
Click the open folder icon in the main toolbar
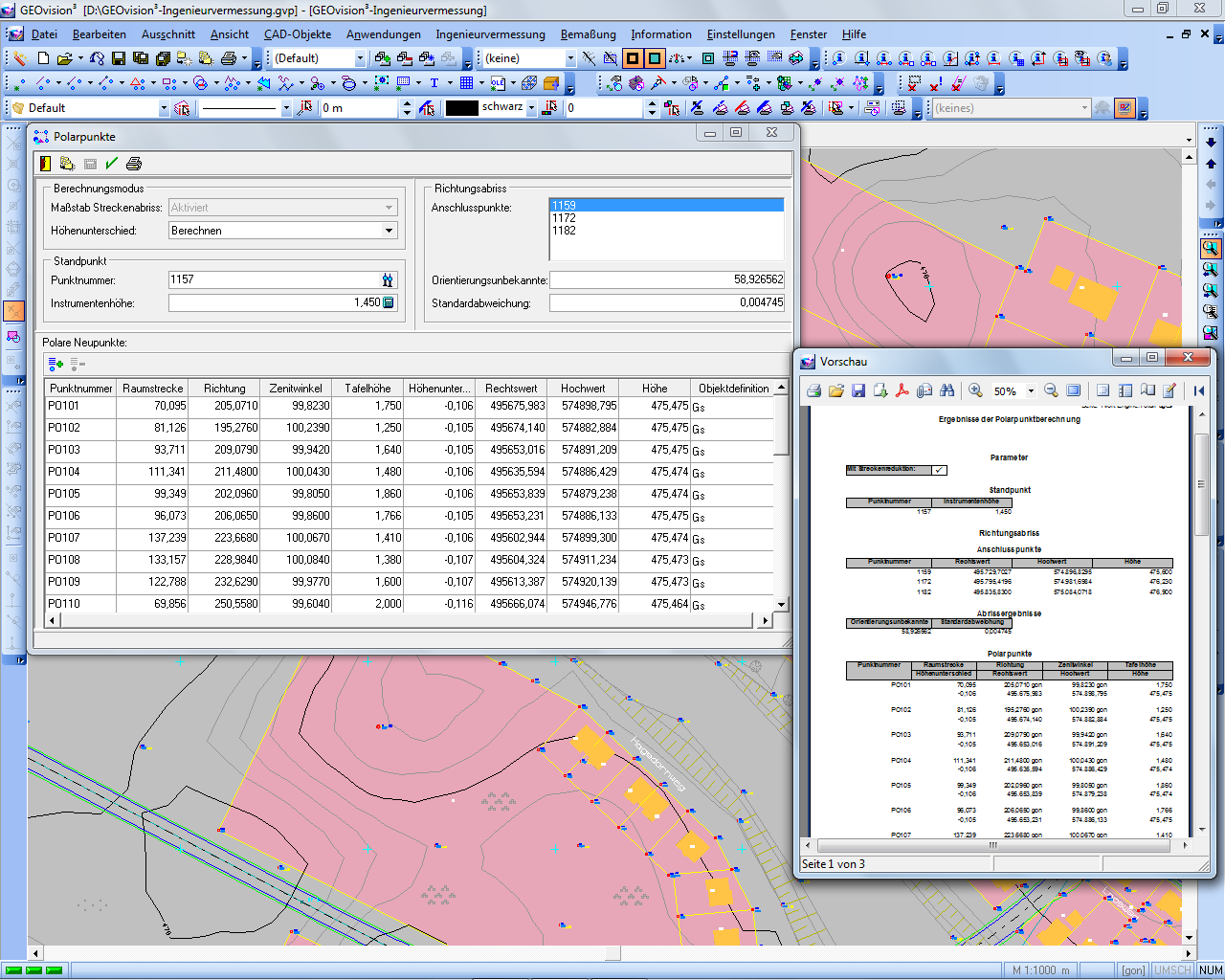(64, 58)
